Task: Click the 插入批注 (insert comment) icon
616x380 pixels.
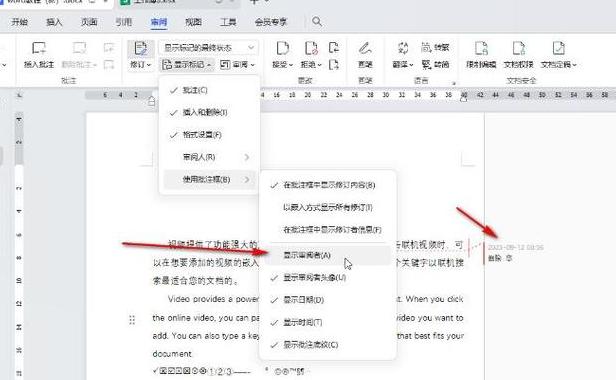Action: tap(38, 49)
